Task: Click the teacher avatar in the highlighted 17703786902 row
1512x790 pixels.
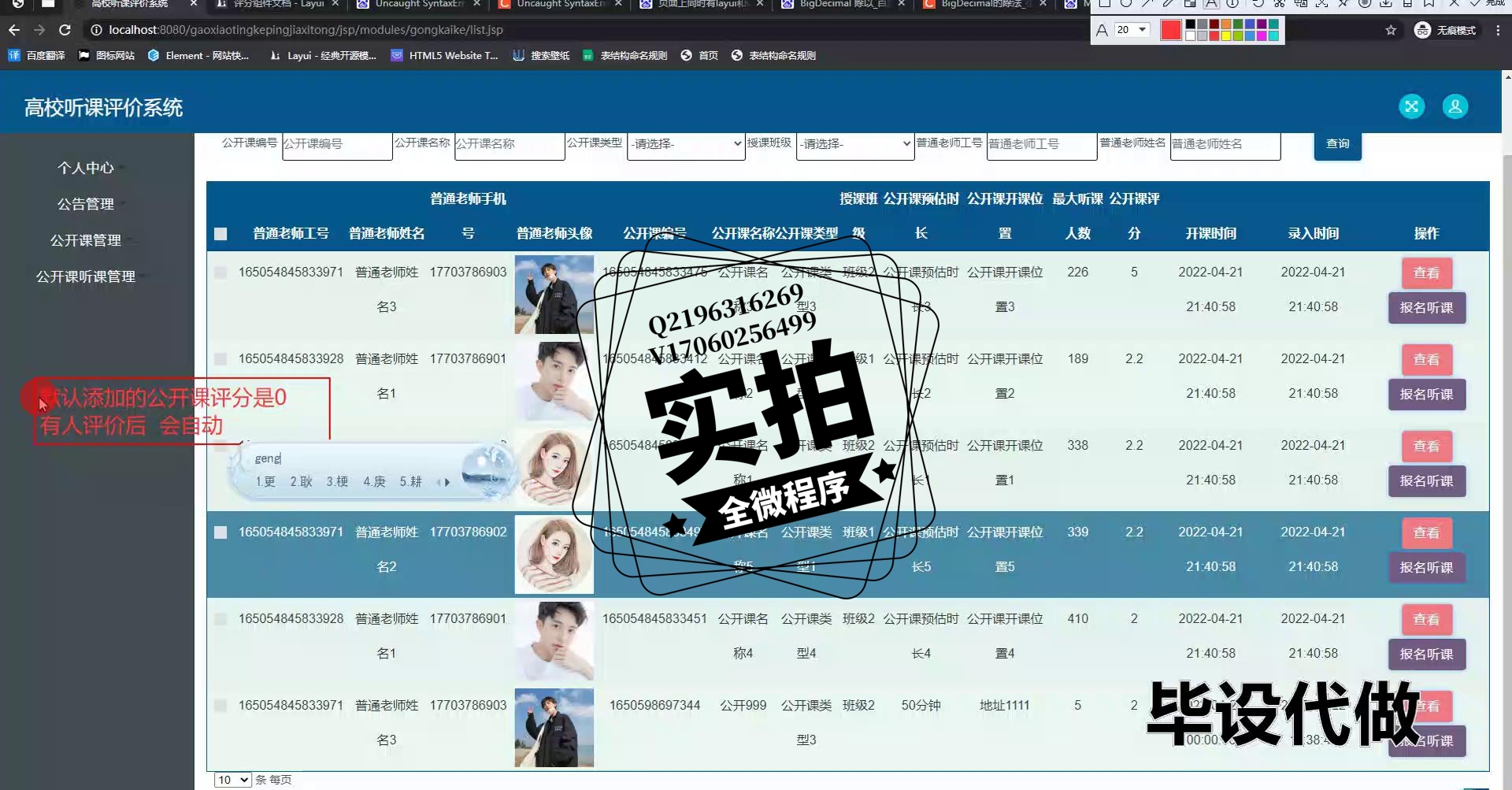Action: [554, 554]
